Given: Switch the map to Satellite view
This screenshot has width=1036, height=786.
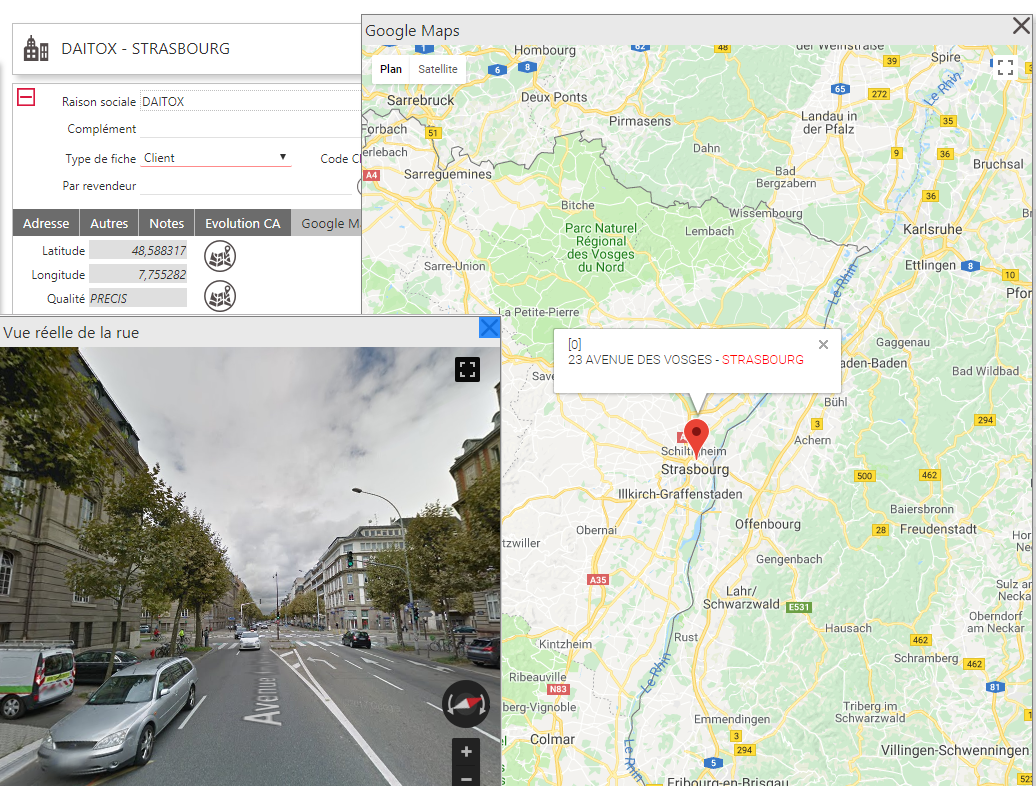Looking at the screenshot, I should click(437, 69).
